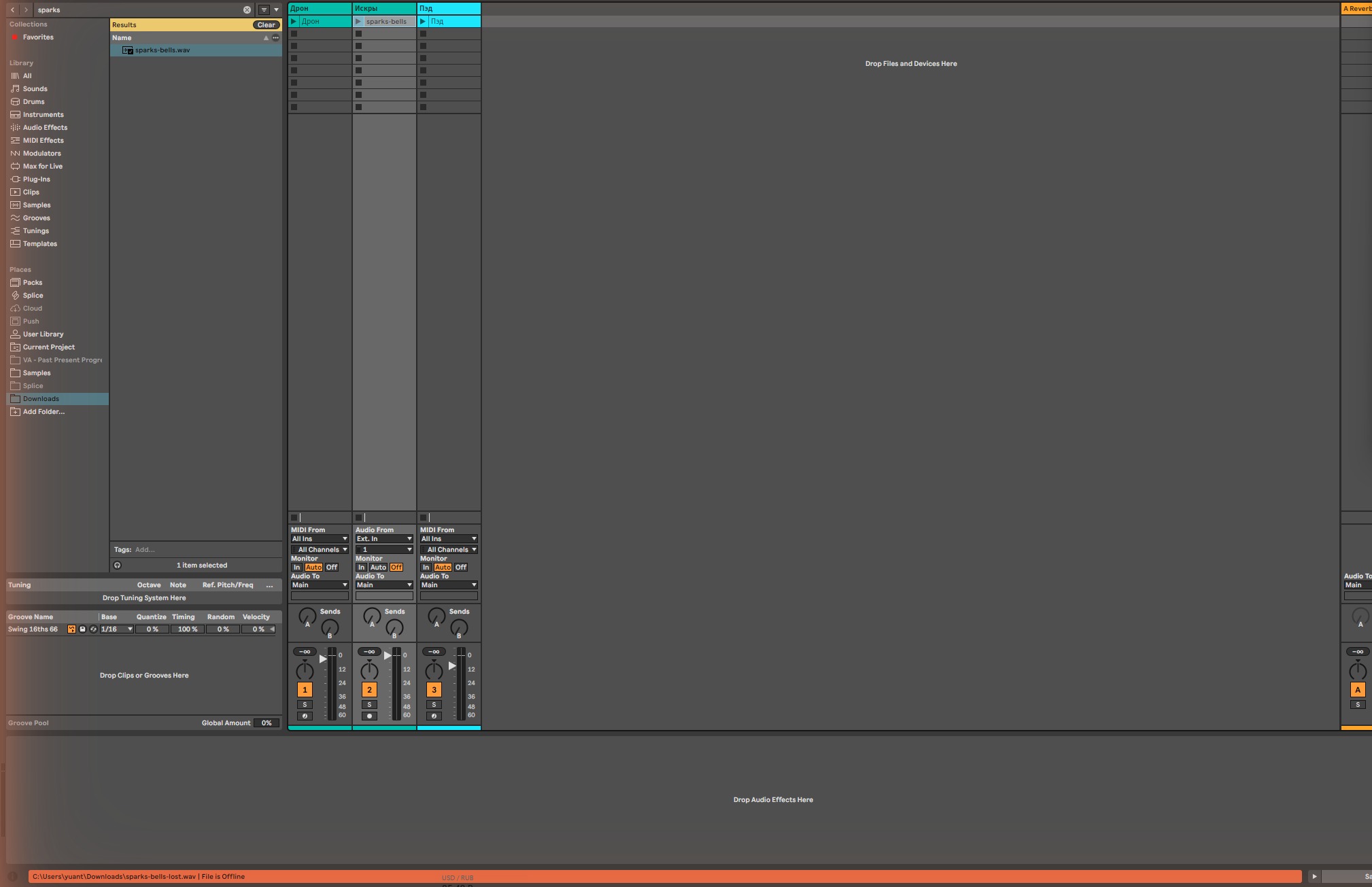Viewport: 1372px width, 887px height.
Task: Adjust Send A knob on Искры track
Action: point(372,616)
